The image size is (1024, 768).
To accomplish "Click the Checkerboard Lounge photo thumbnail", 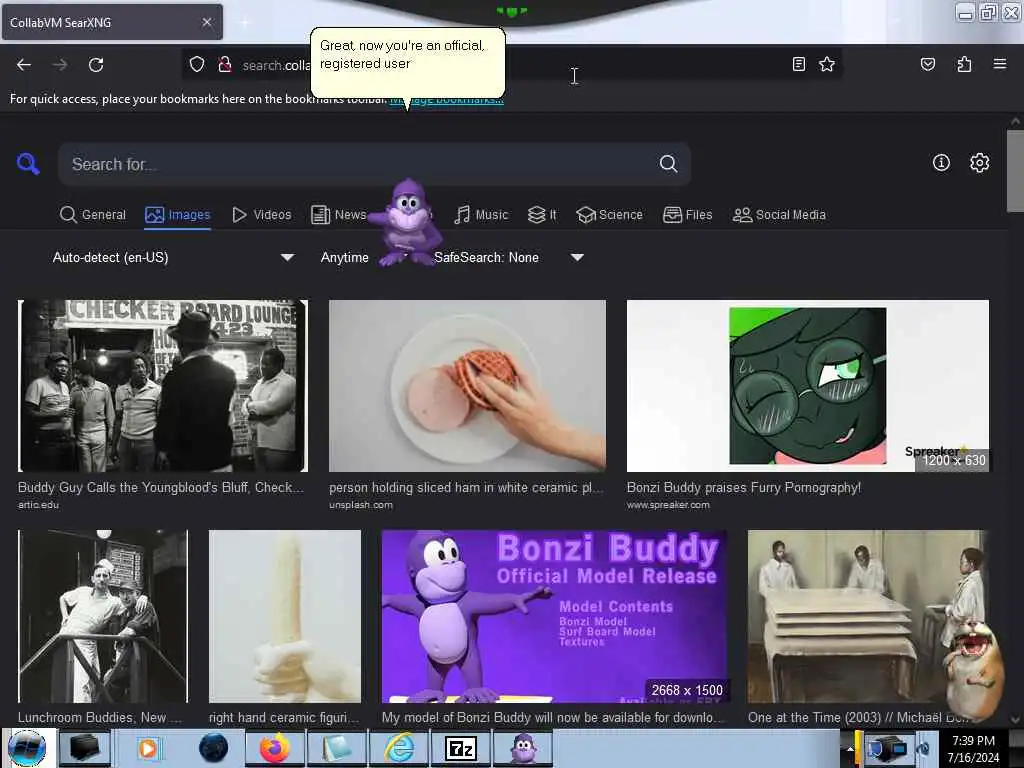I will click(x=163, y=386).
